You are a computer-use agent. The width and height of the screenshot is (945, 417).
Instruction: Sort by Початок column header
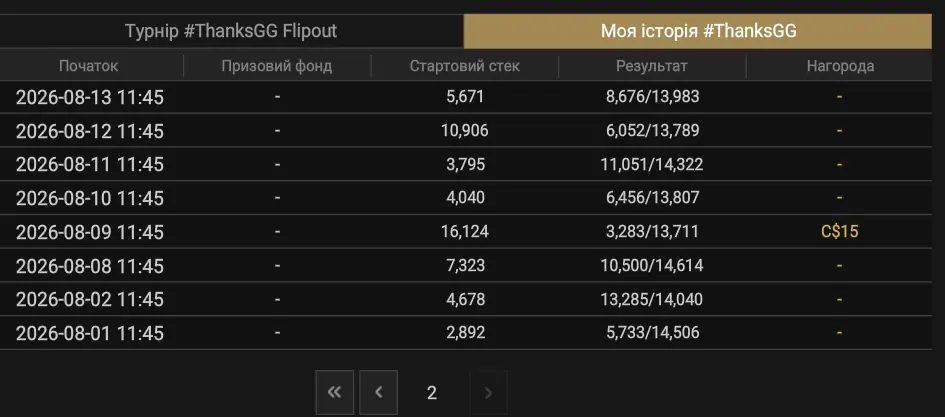89,66
